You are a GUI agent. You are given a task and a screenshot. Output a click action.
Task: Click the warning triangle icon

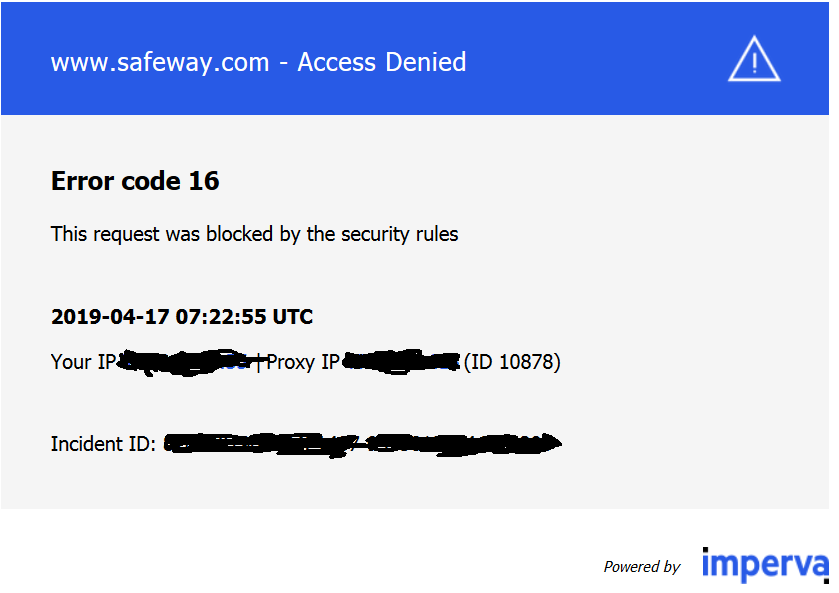click(754, 59)
